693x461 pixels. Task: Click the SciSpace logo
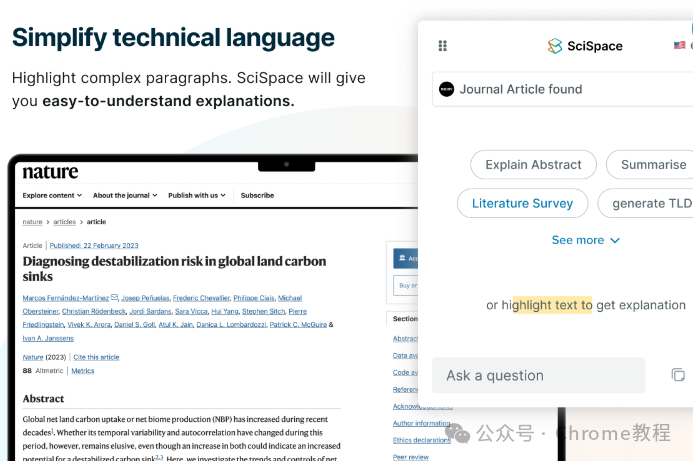point(585,46)
